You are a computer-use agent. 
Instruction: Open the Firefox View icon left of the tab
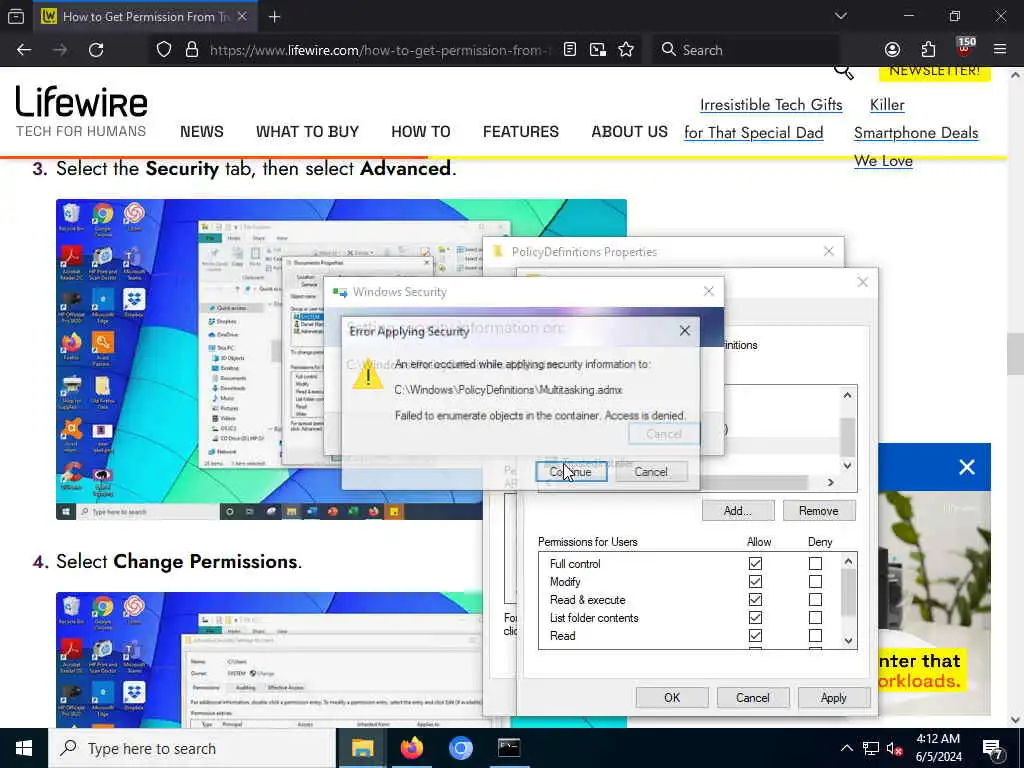click(x=16, y=16)
